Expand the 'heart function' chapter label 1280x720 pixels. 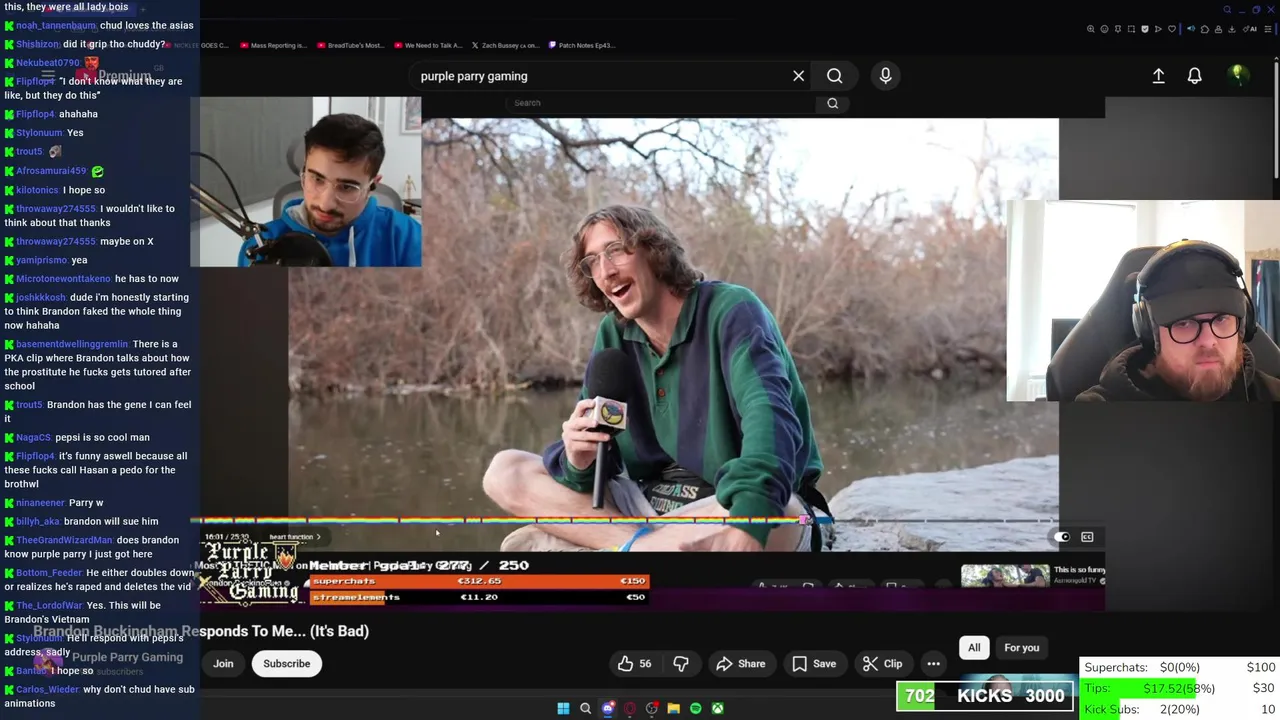(x=295, y=537)
